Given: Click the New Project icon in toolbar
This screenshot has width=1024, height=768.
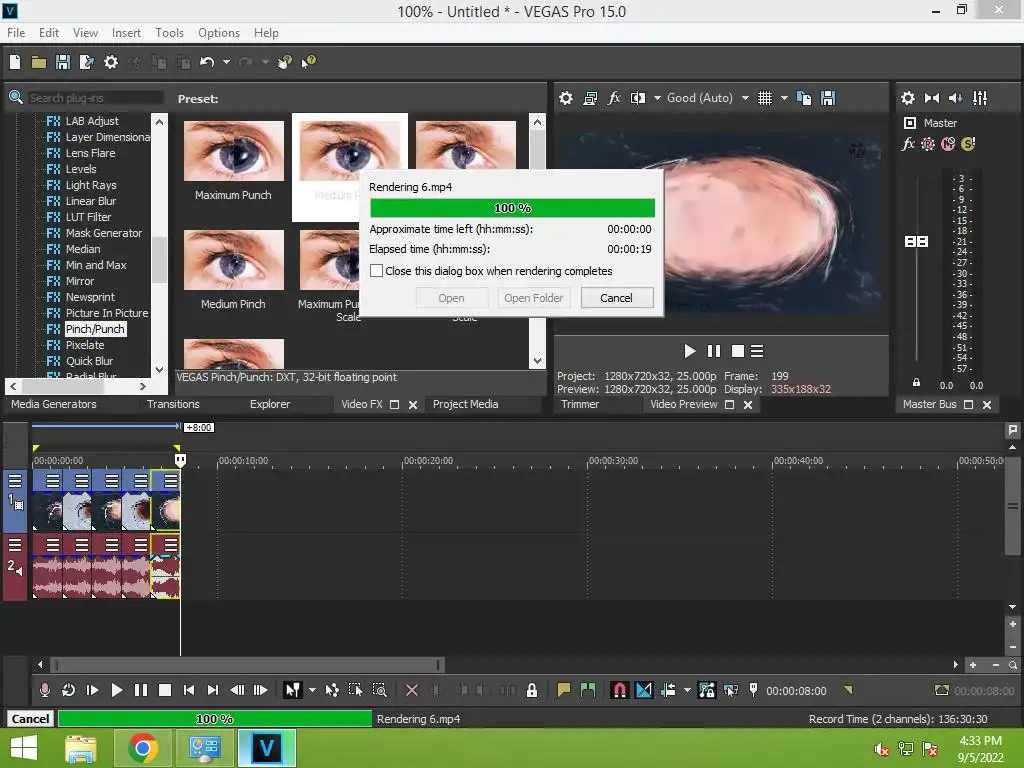Looking at the screenshot, I should (15, 62).
